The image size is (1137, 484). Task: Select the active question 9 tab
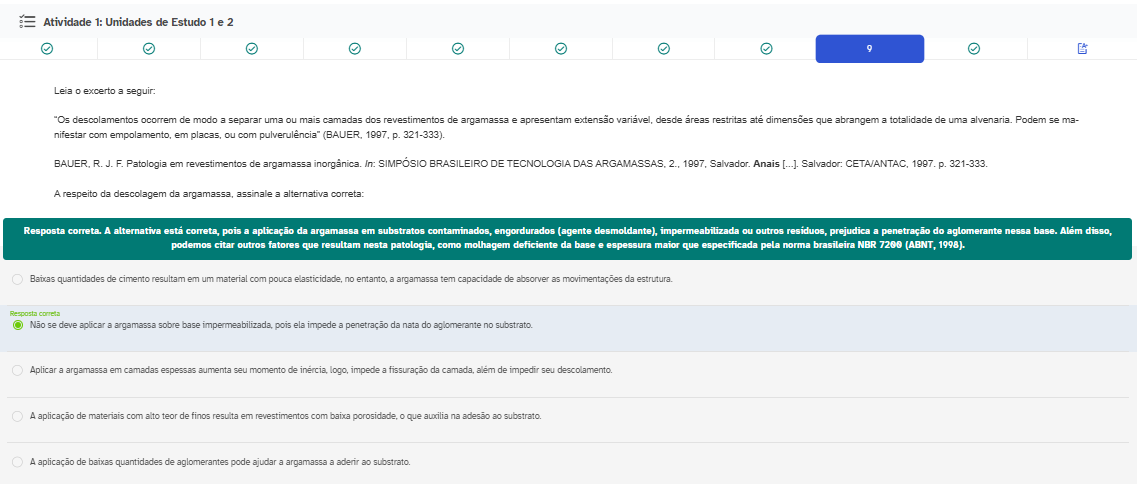pyautogui.click(x=869, y=48)
